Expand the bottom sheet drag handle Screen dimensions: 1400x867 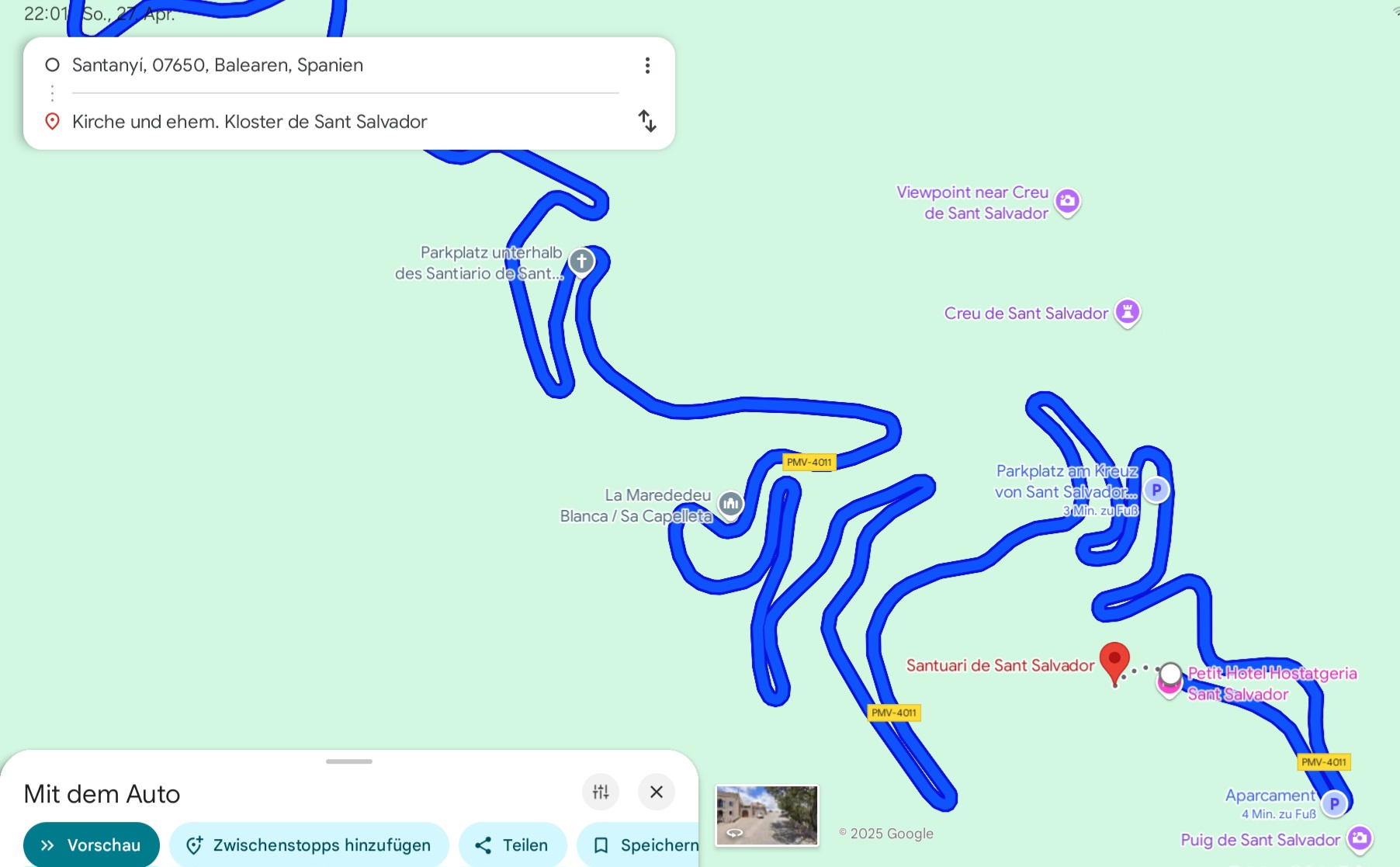point(349,761)
